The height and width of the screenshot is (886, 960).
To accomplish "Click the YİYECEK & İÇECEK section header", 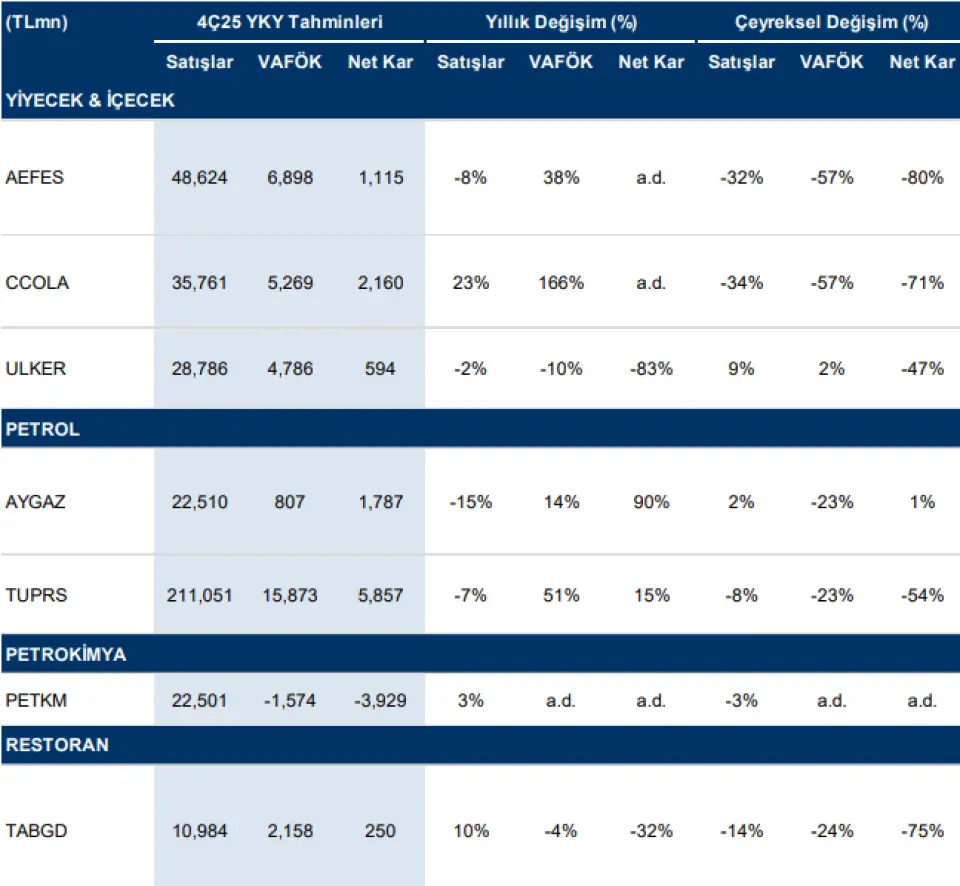I will [x=90, y=101].
